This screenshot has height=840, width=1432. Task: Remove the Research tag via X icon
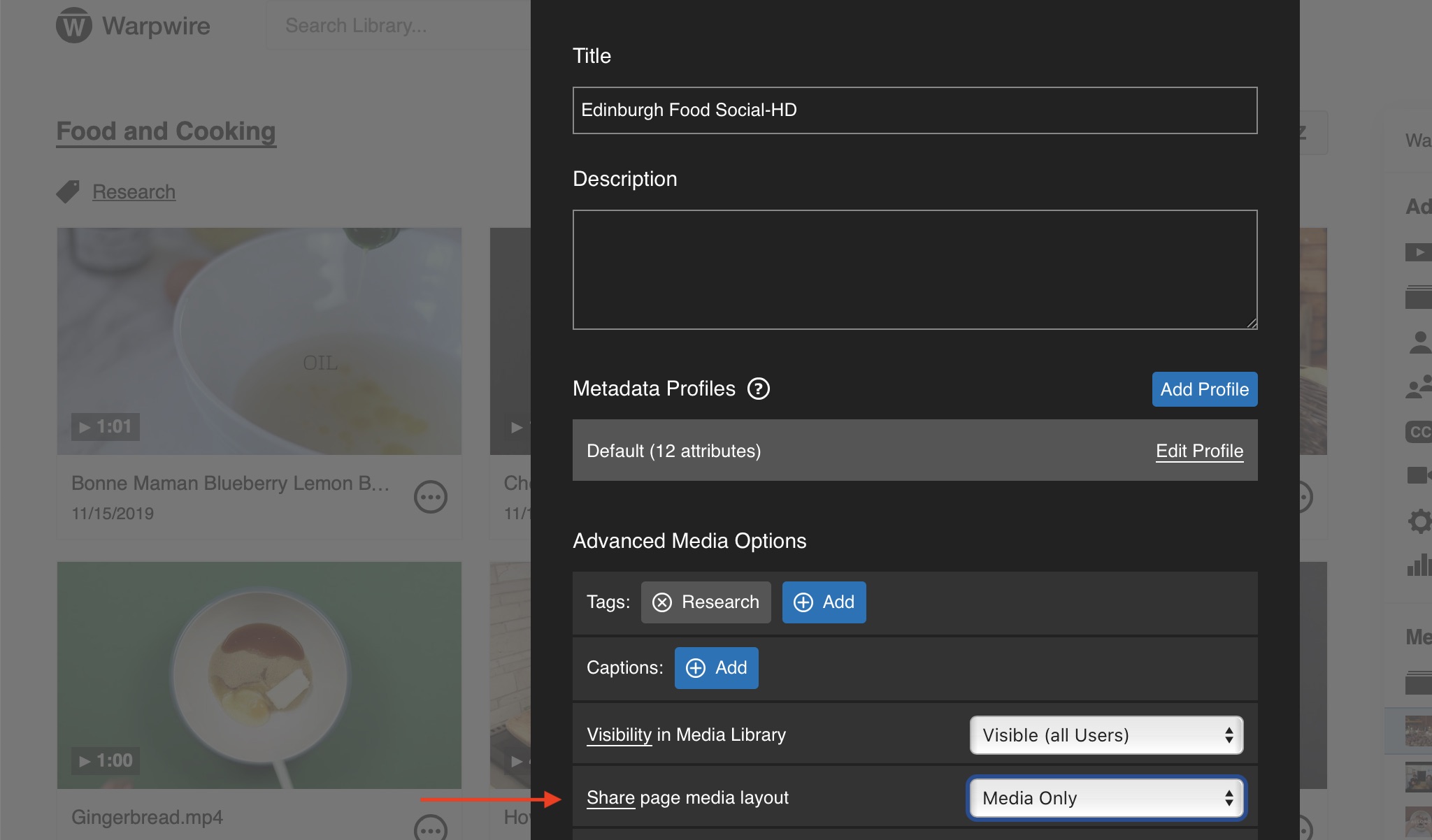(662, 602)
